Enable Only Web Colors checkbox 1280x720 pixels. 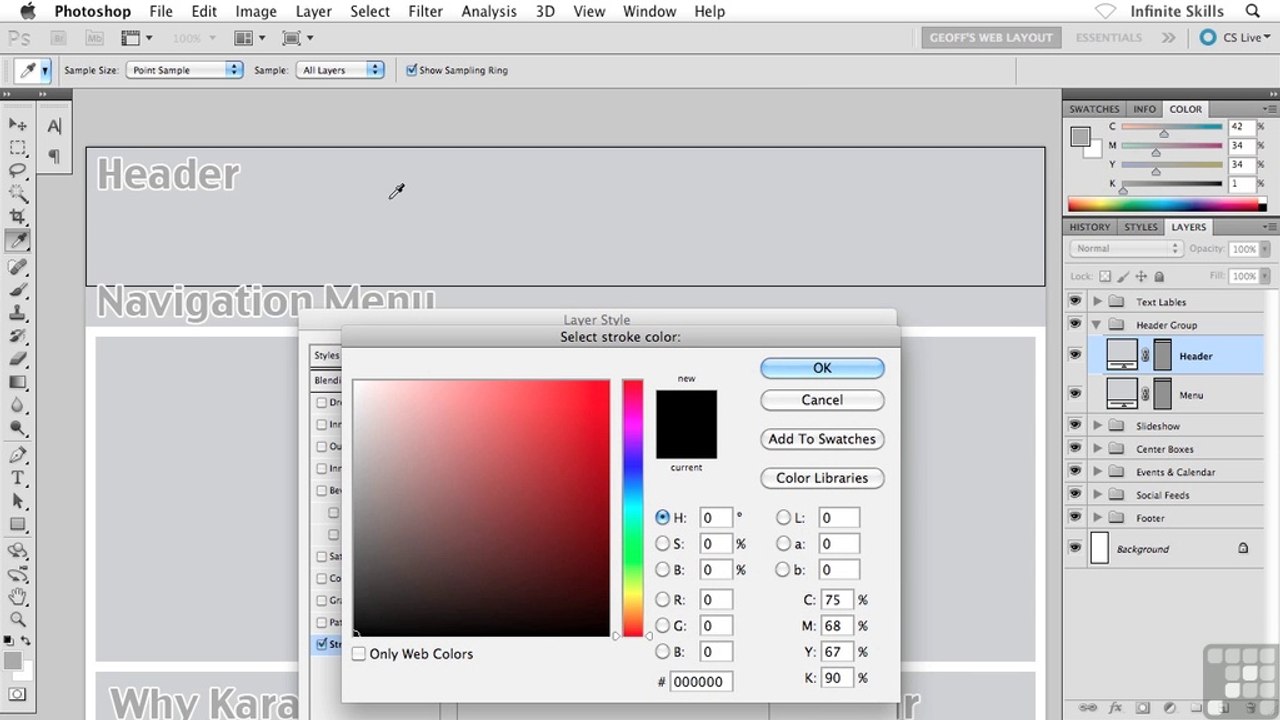pos(359,654)
